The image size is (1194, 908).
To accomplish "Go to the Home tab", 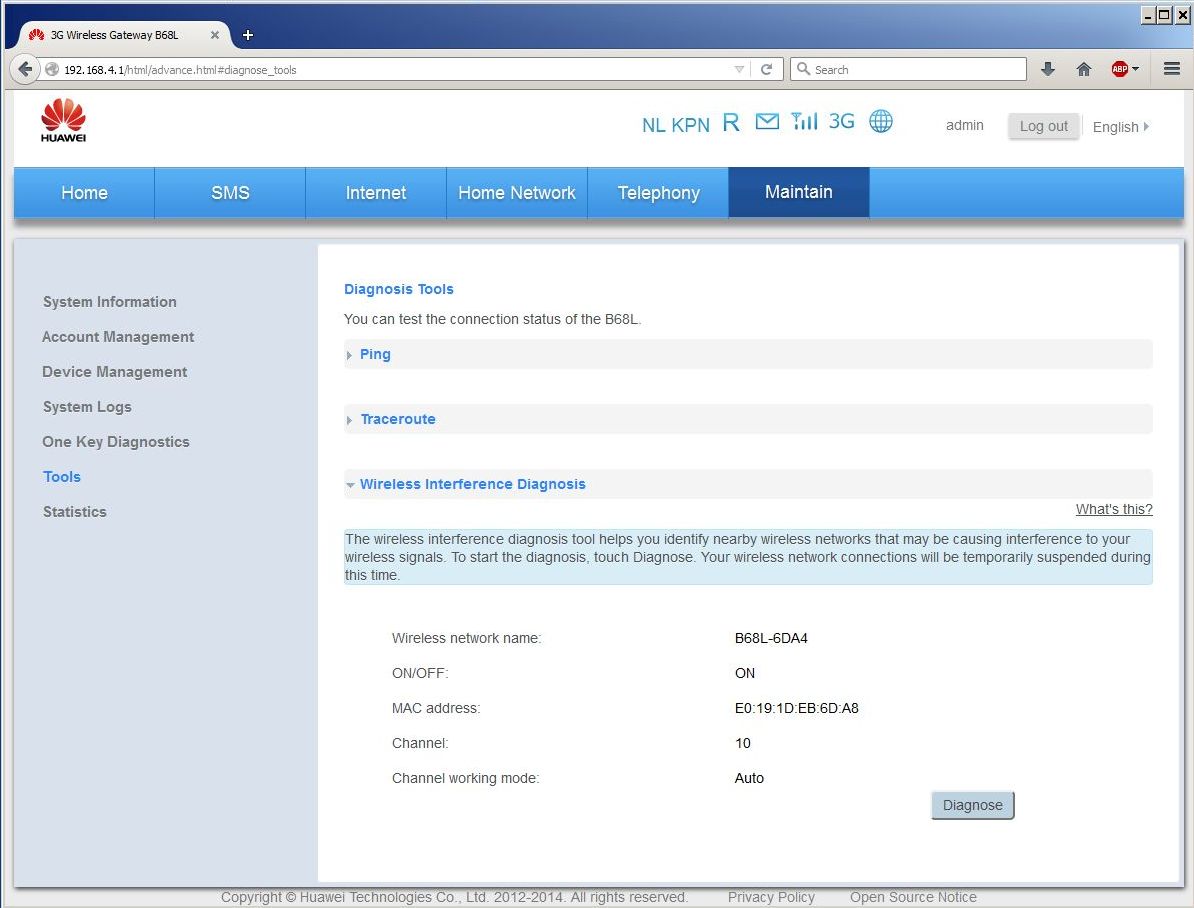I will [x=84, y=193].
